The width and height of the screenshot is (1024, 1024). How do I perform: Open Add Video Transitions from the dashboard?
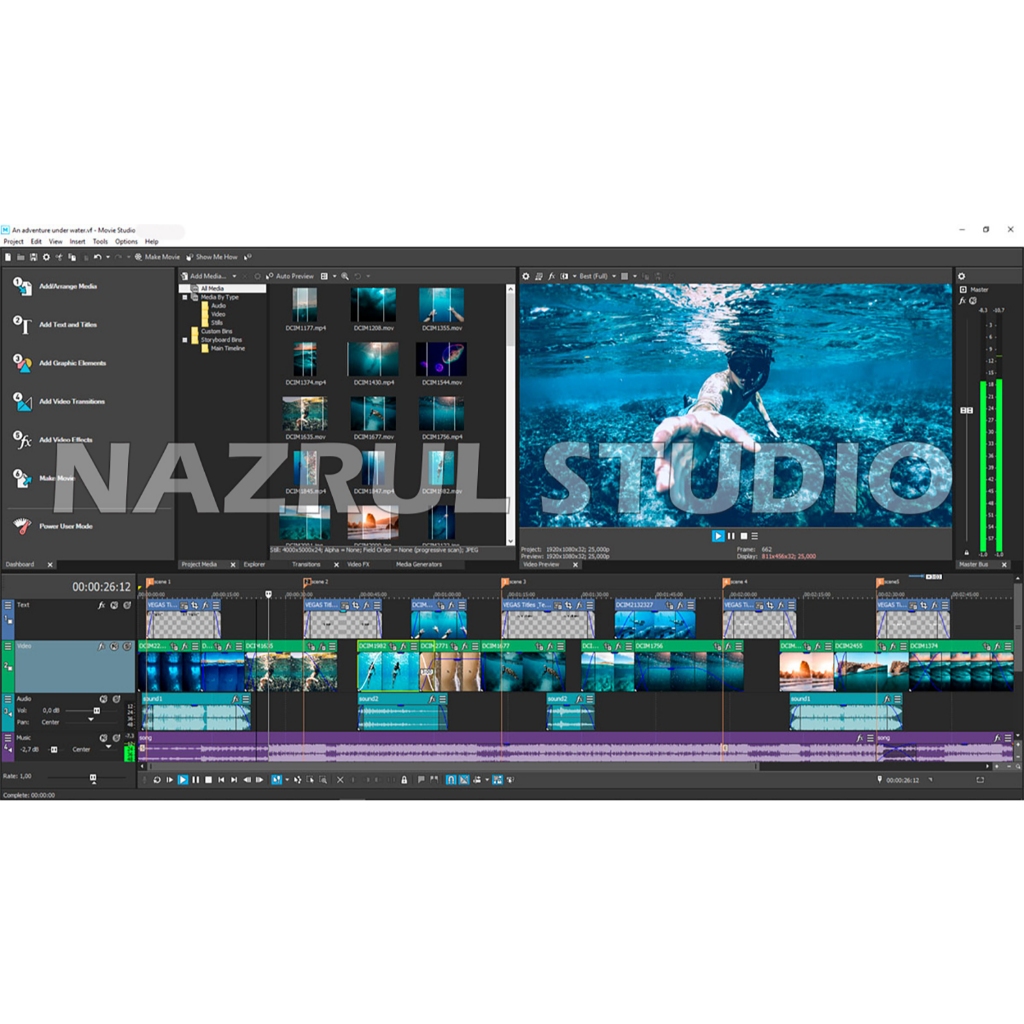[22, 401]
